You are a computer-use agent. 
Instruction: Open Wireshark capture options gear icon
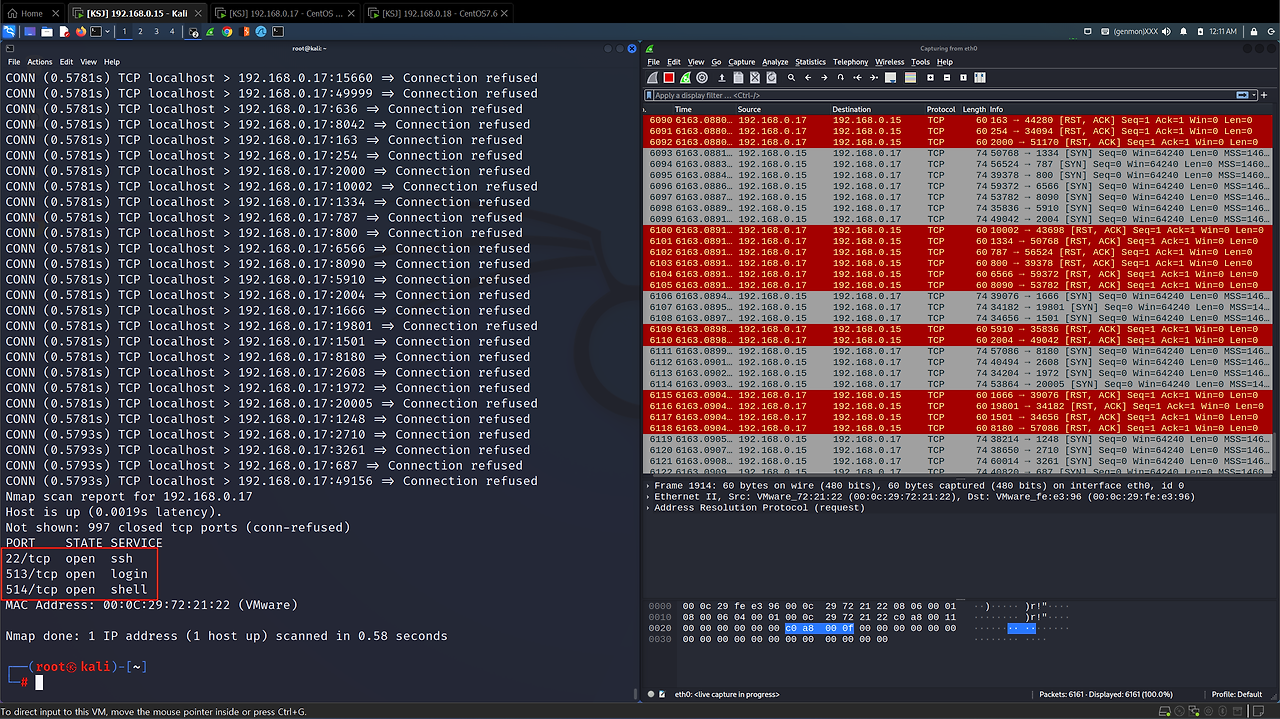click(702, 77)
